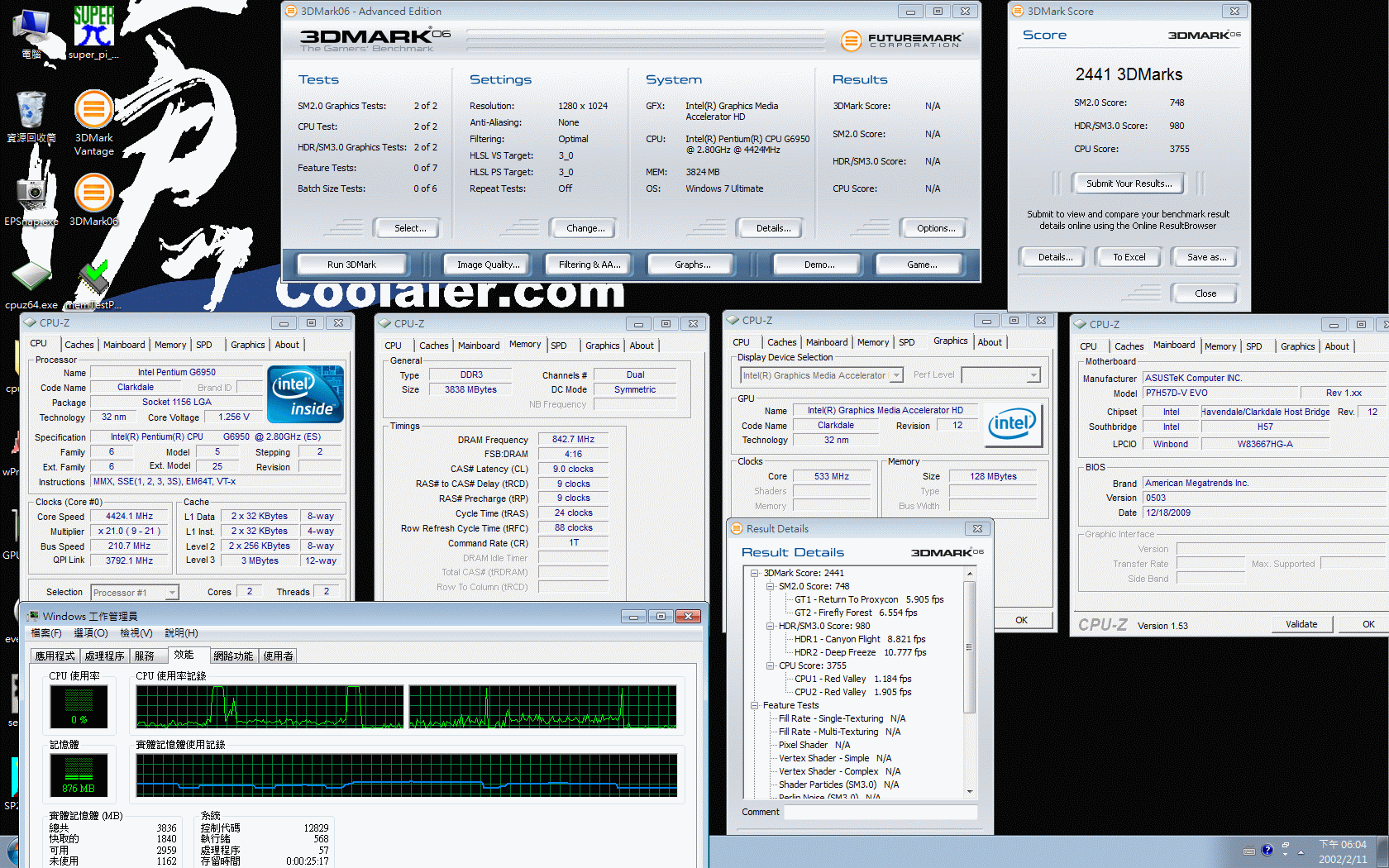Click the Graphs button
Image resolution: width=1389 pixels, height=868 pixels.
tap(692, 265)
